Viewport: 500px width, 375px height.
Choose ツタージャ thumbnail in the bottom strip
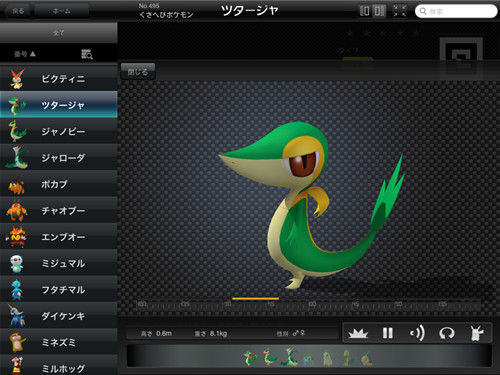tap(250, 358)
